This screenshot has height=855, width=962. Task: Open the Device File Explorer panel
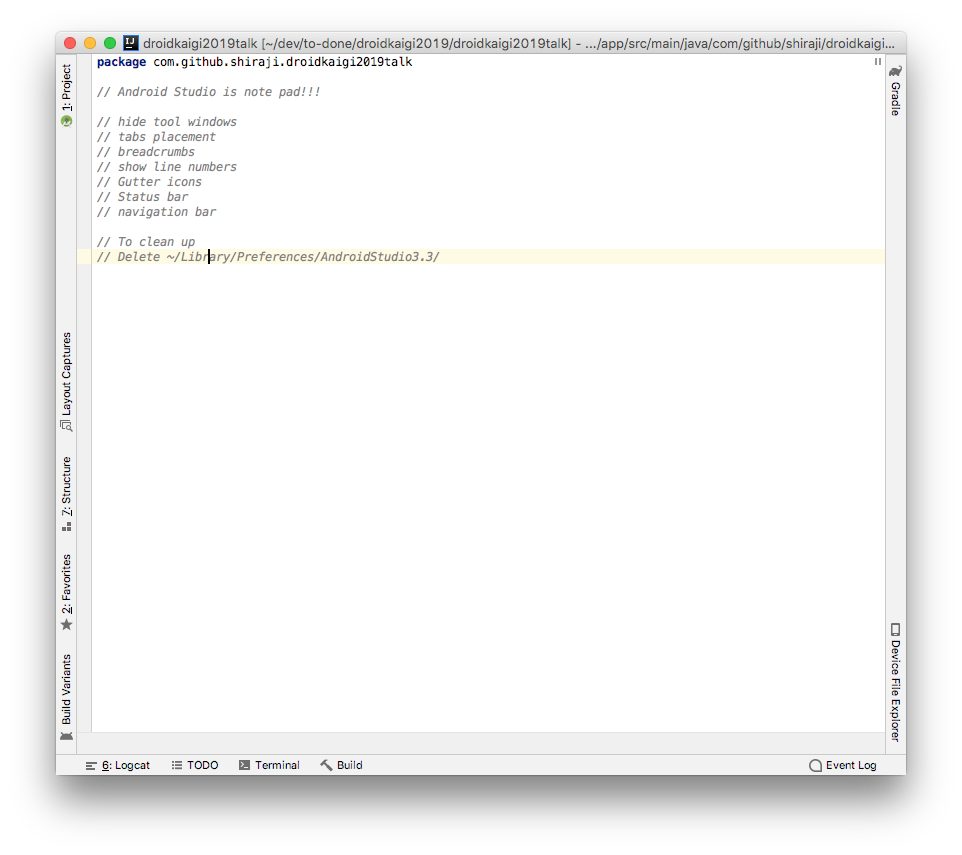[x=896, y=683]
